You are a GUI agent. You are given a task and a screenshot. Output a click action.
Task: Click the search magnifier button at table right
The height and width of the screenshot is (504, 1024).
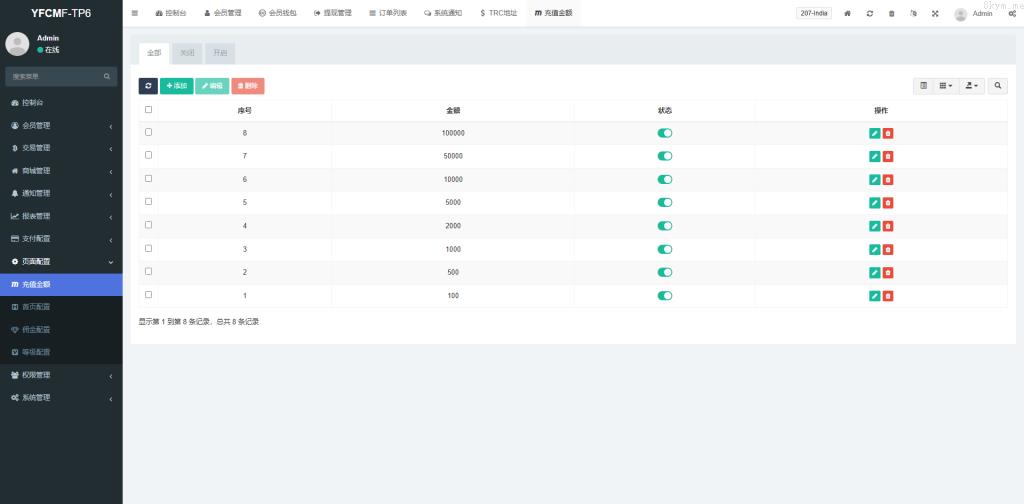(998, 86)
